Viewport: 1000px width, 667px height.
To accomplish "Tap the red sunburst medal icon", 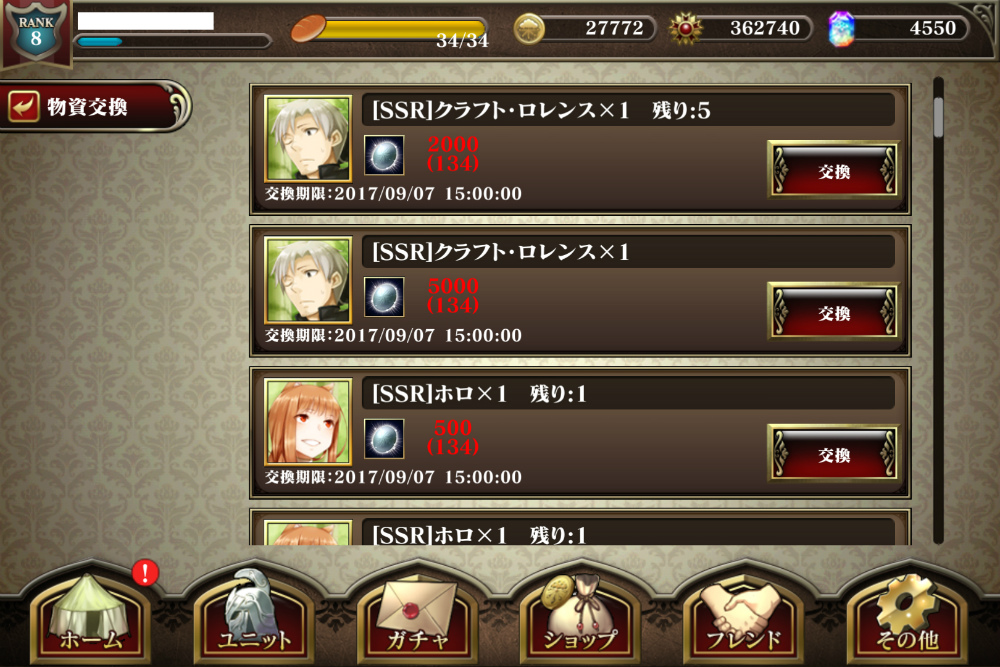I will 686,29.
